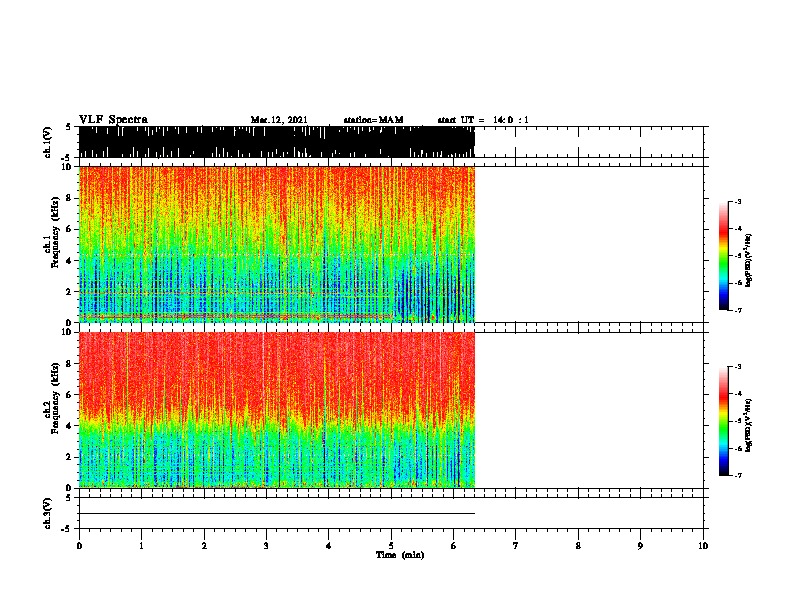The width and height of the screenshot is (792, 612).
Task: Click the "ch.1(V)" waveform axis label
Action: coord(48,142)
